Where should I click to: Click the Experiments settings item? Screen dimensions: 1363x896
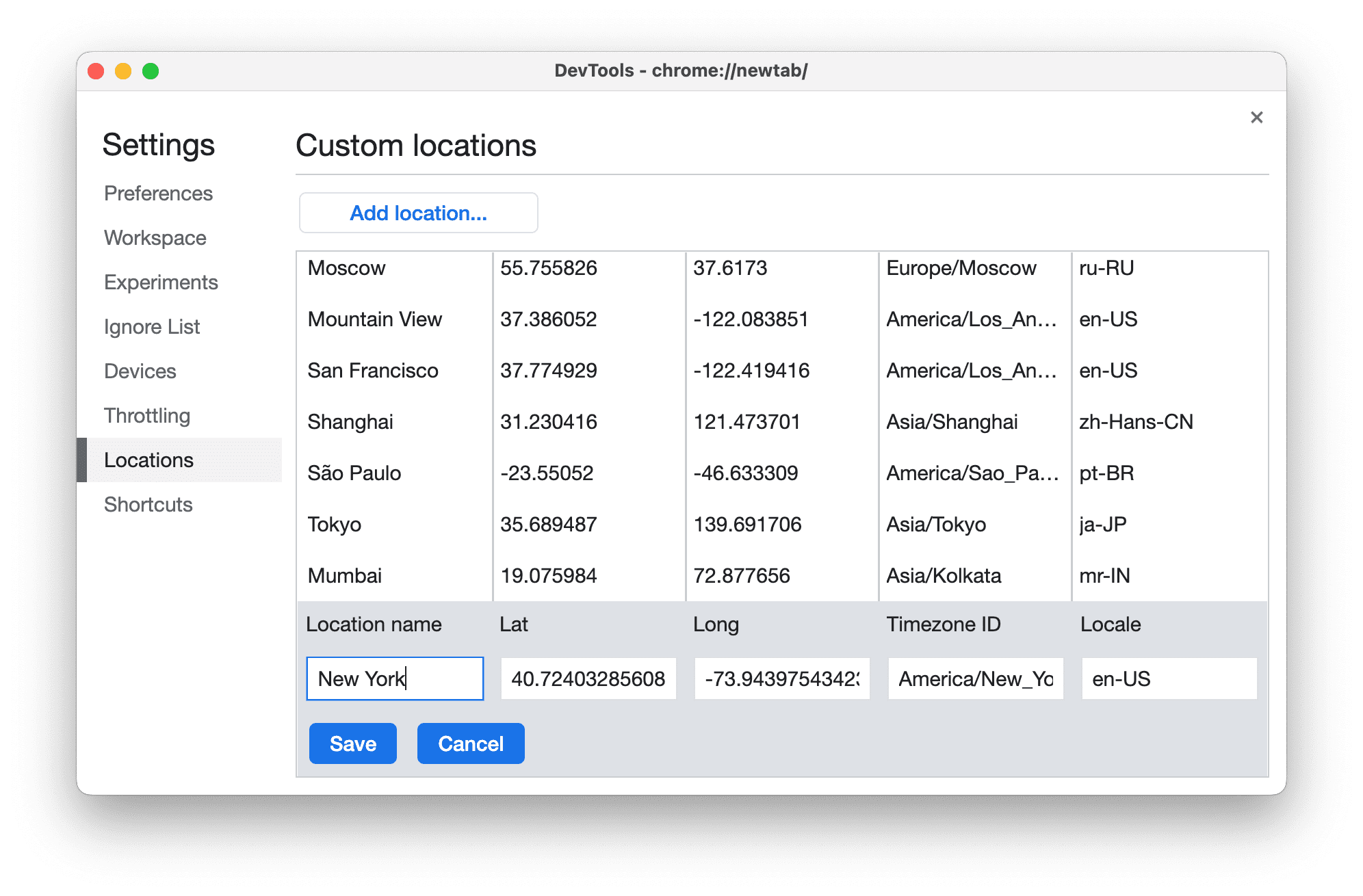(160, 282)
